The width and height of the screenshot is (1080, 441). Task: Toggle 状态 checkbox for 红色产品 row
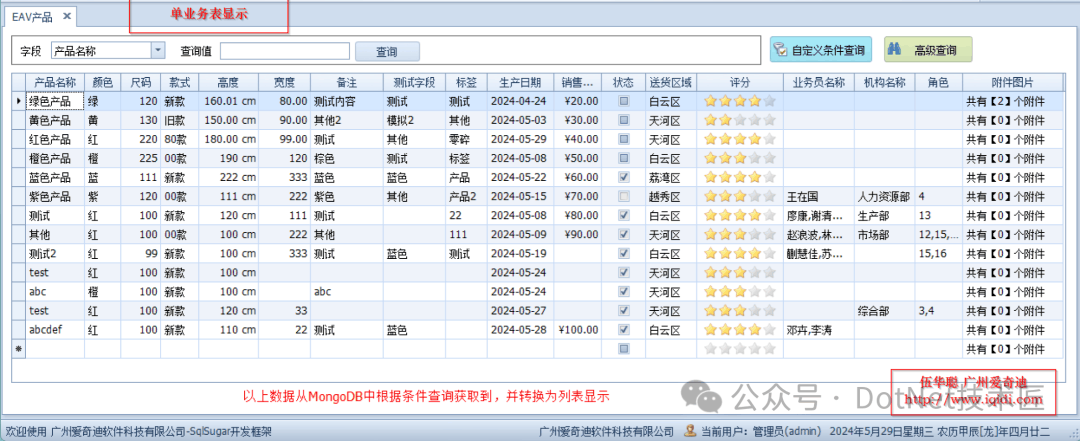click(x=624, y=139)
